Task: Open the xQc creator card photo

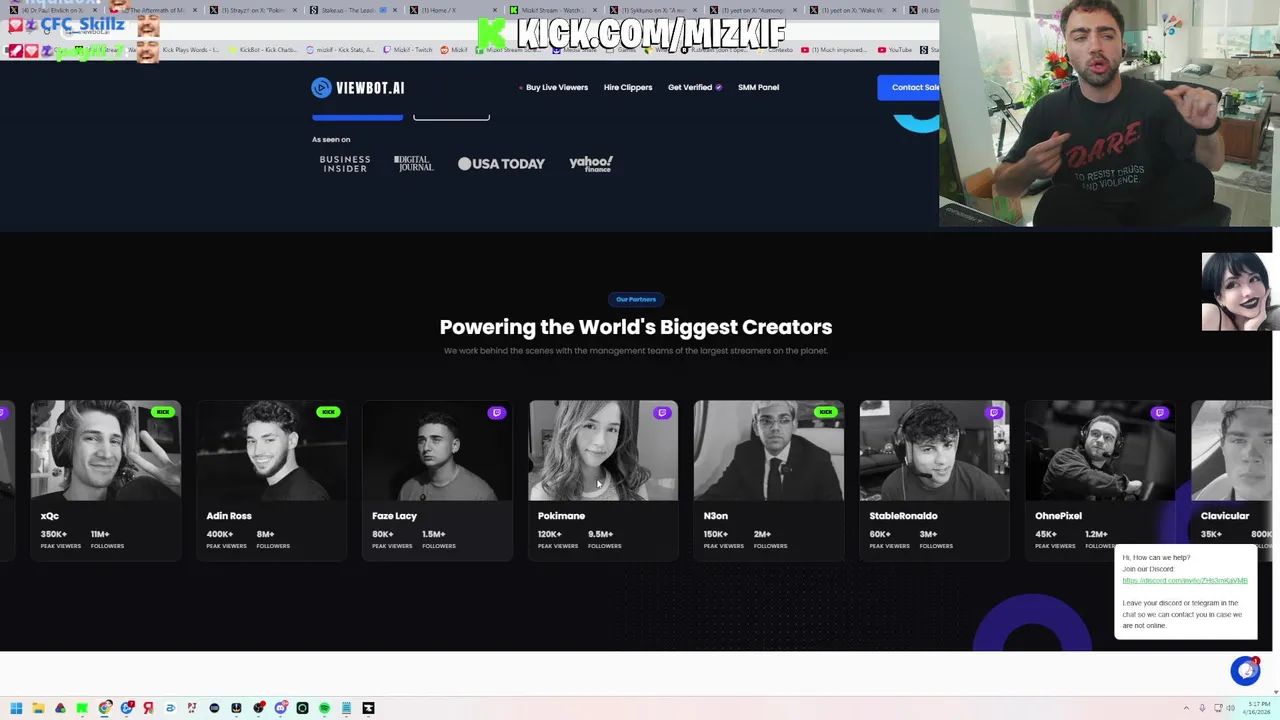Action: click(106, 450)
